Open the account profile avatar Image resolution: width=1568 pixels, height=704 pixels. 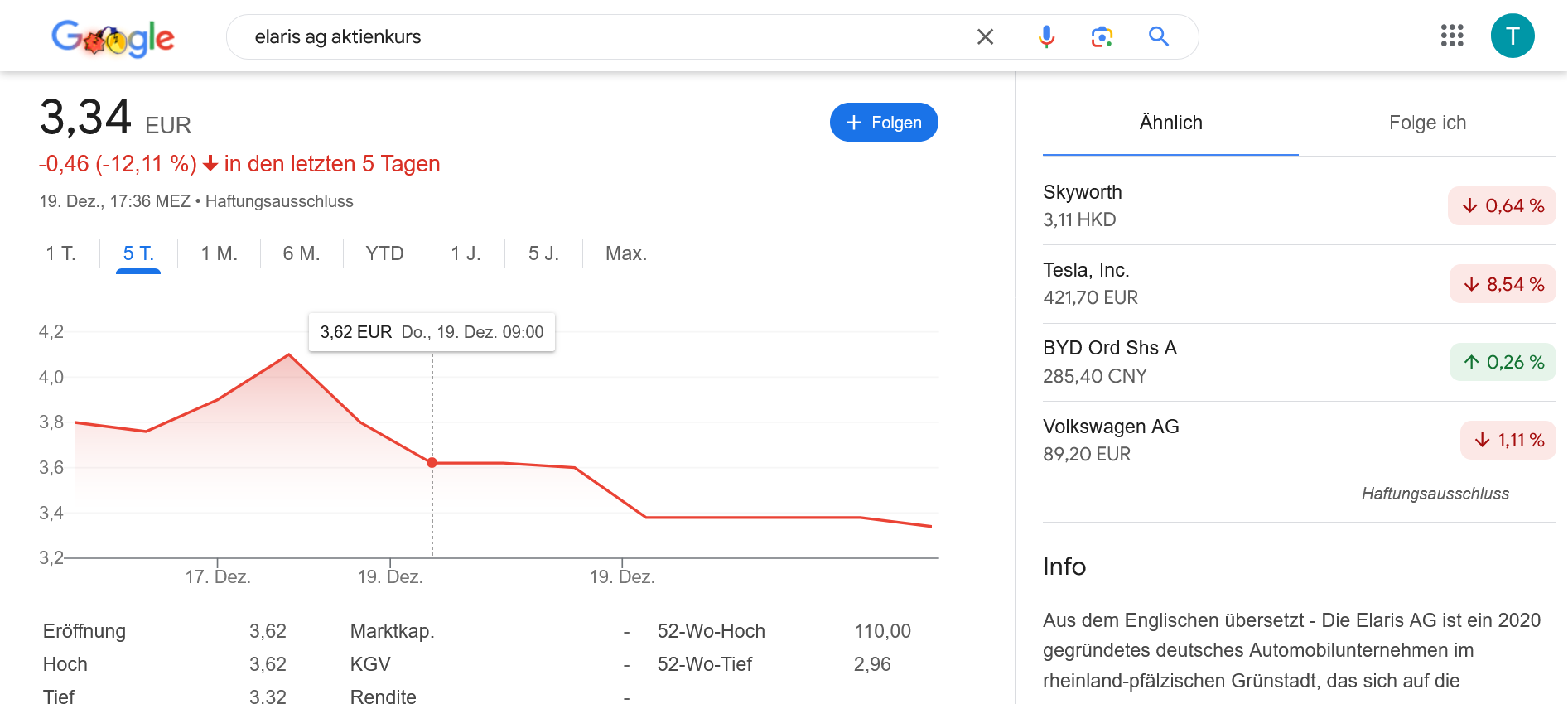tap(1512, 36)
